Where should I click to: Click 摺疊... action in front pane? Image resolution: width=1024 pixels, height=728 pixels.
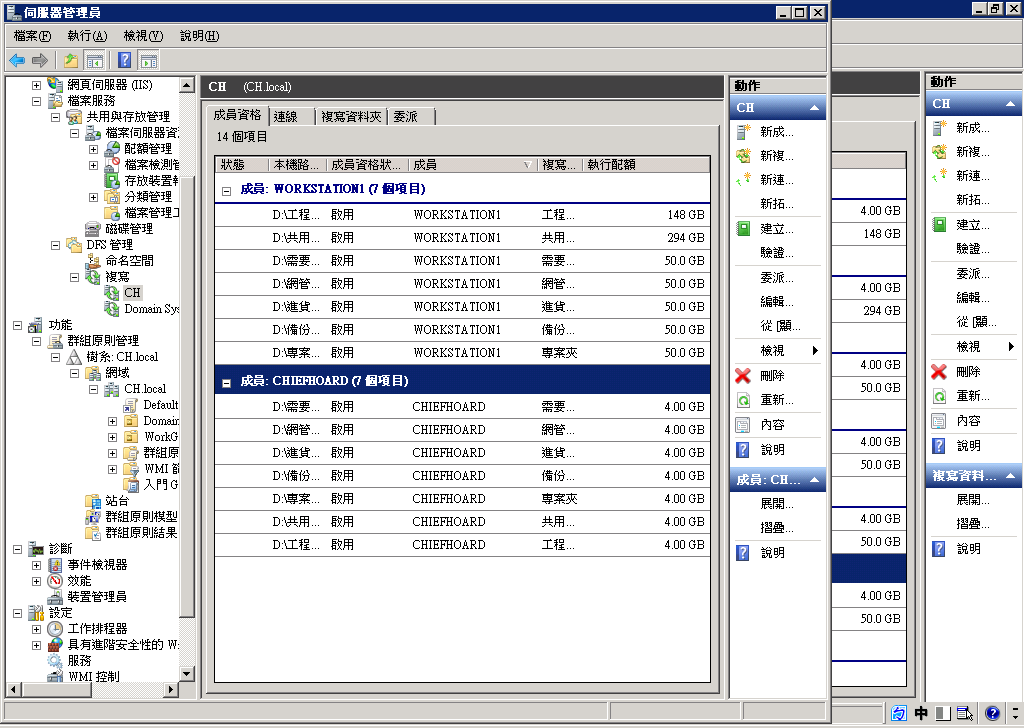click(776, 528)
